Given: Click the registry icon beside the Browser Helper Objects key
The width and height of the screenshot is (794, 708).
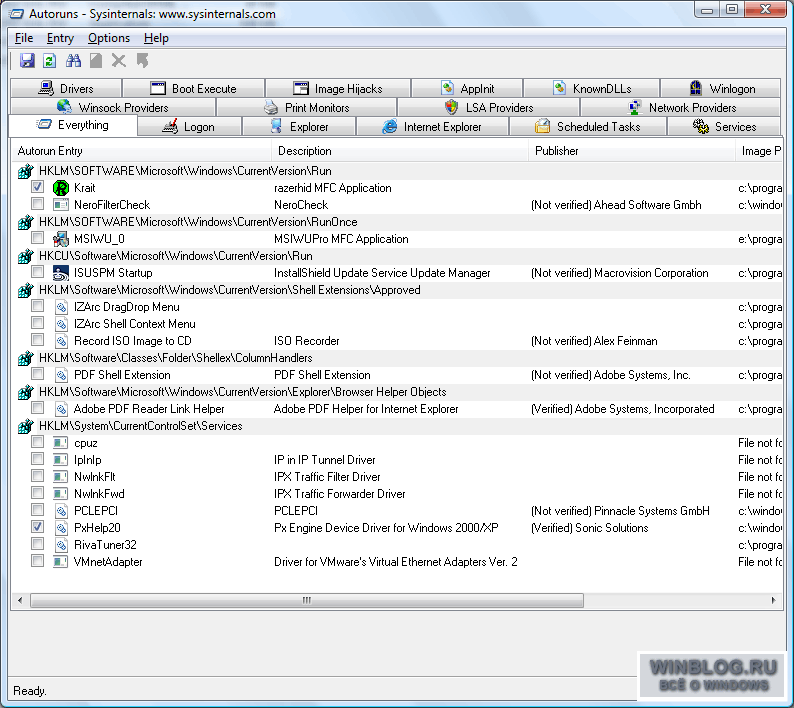Looking at the screenshot, I should [25, 392].
